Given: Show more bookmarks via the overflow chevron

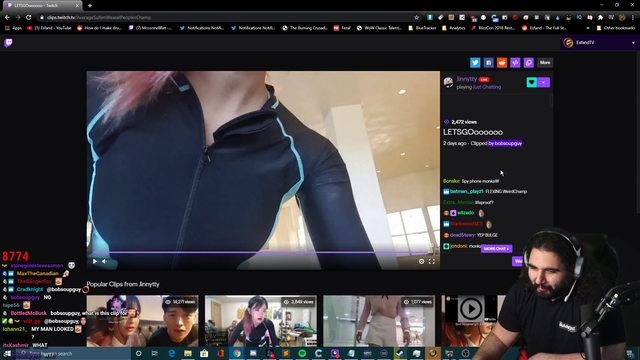Looking at the screenshot, I should pos(588,28).
